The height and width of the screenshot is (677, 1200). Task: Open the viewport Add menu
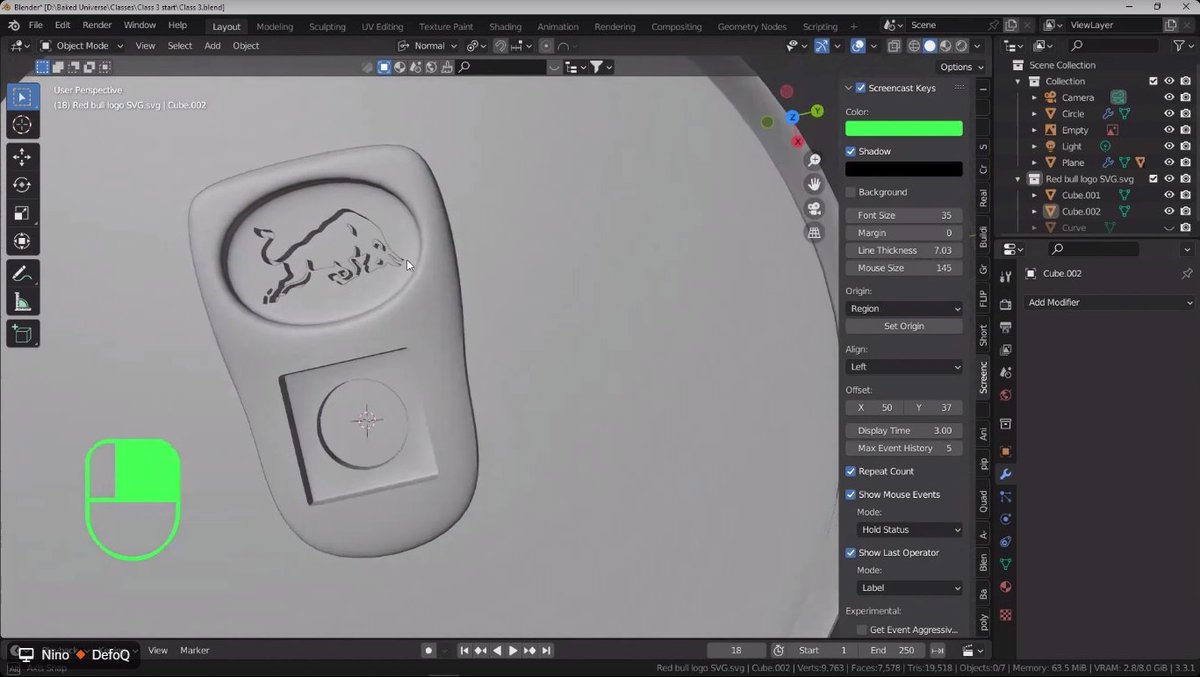(x=212, y=46)
